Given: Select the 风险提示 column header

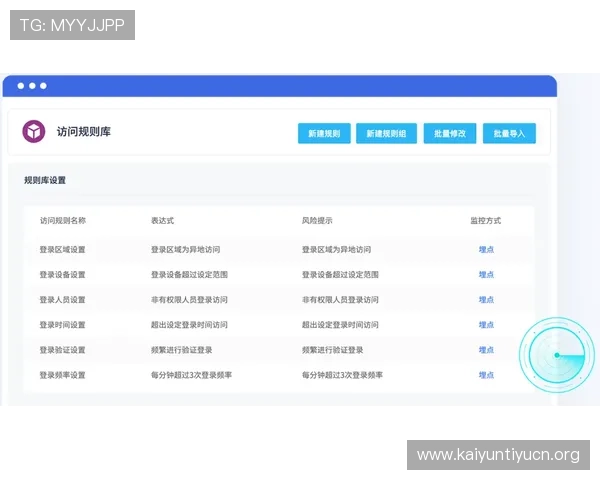Looking at the screenshot, I should click(317, 220).
